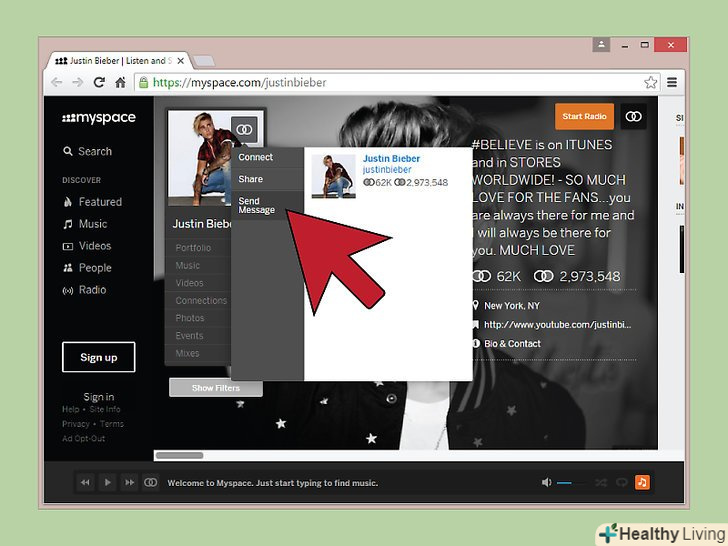Open Portfolio in profile menu
Screen dimensions: 728x546
coord(193,248)
